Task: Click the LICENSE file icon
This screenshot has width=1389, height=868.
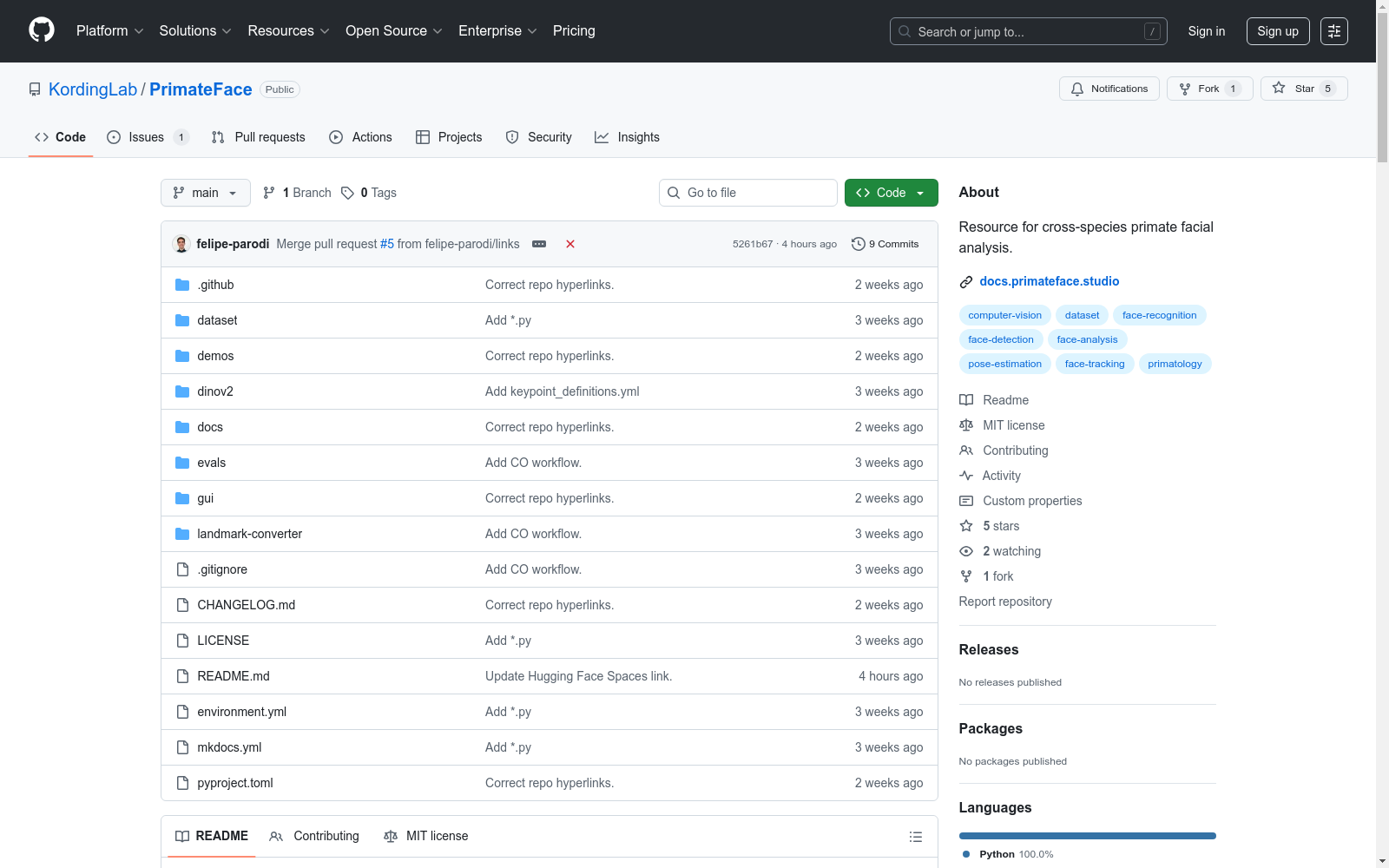Action: tap(182, 641)
